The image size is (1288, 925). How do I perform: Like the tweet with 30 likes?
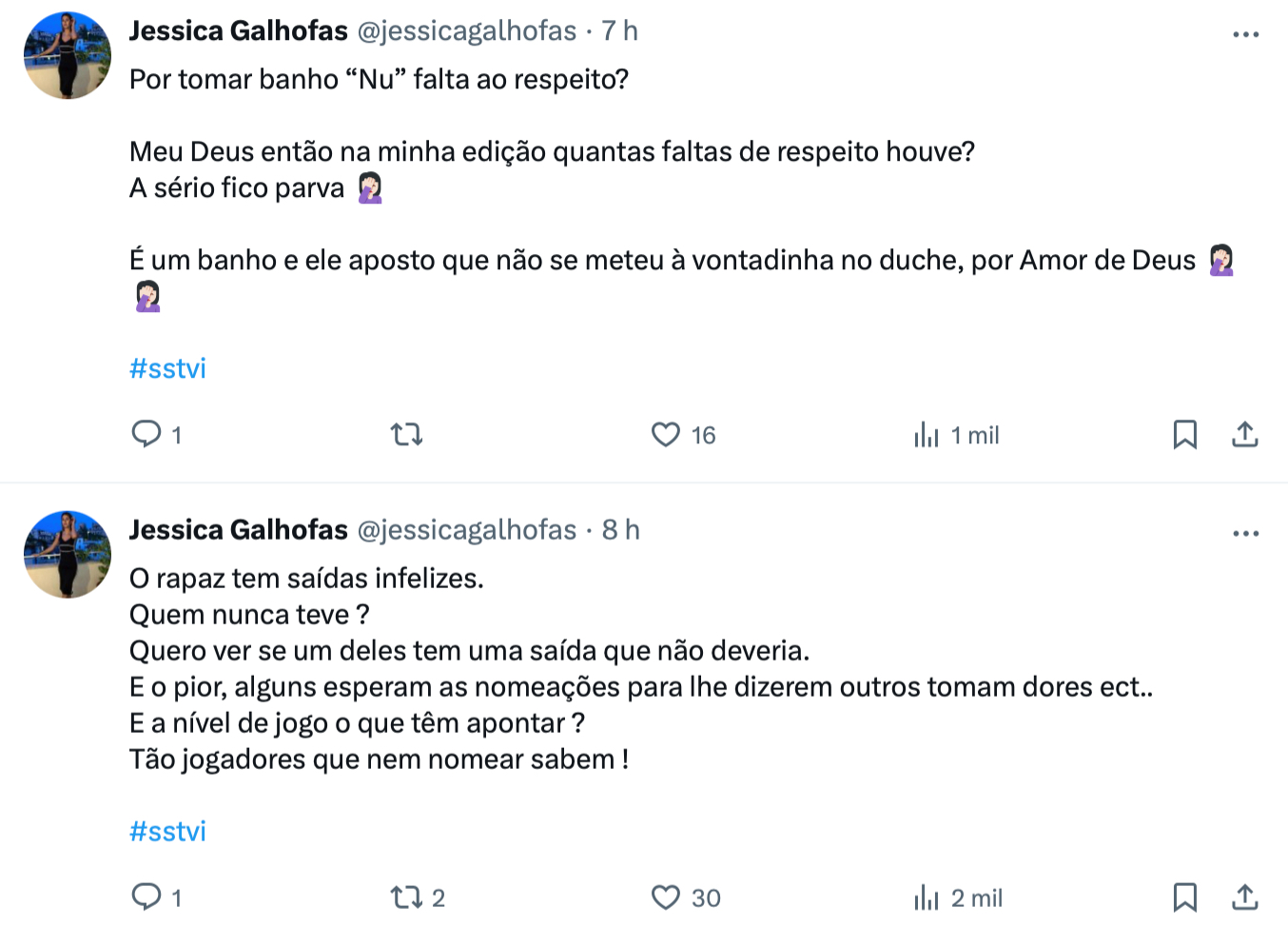[666, 897]
